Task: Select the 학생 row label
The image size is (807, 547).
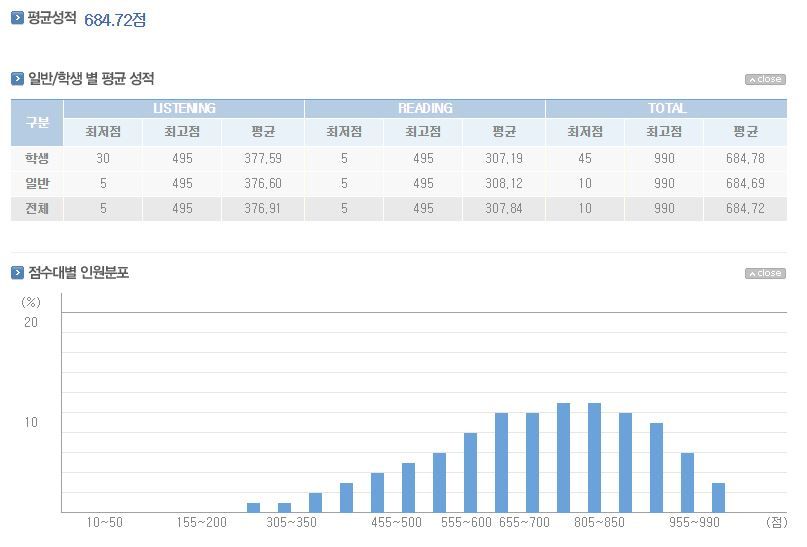Action: [x=37, y=159]
